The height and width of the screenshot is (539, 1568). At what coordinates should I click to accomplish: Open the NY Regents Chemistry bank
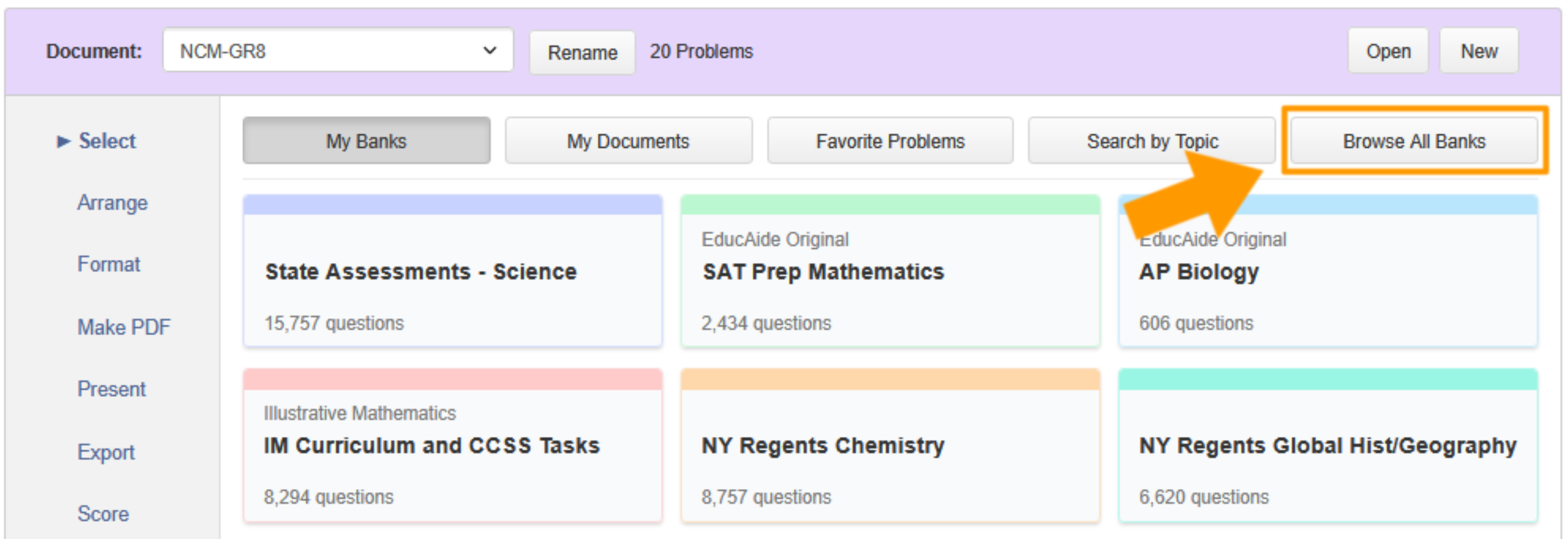tap(889, 446)
